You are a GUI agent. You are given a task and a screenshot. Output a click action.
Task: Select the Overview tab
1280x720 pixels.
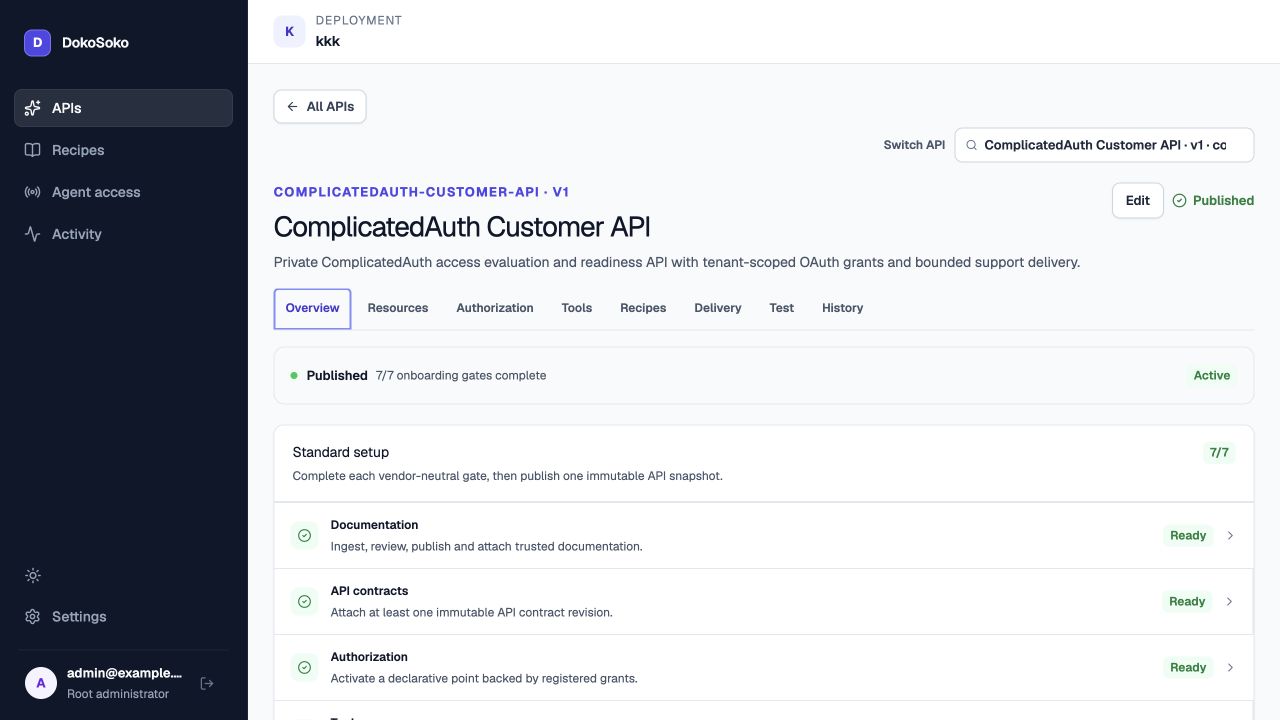pos(312,308)
